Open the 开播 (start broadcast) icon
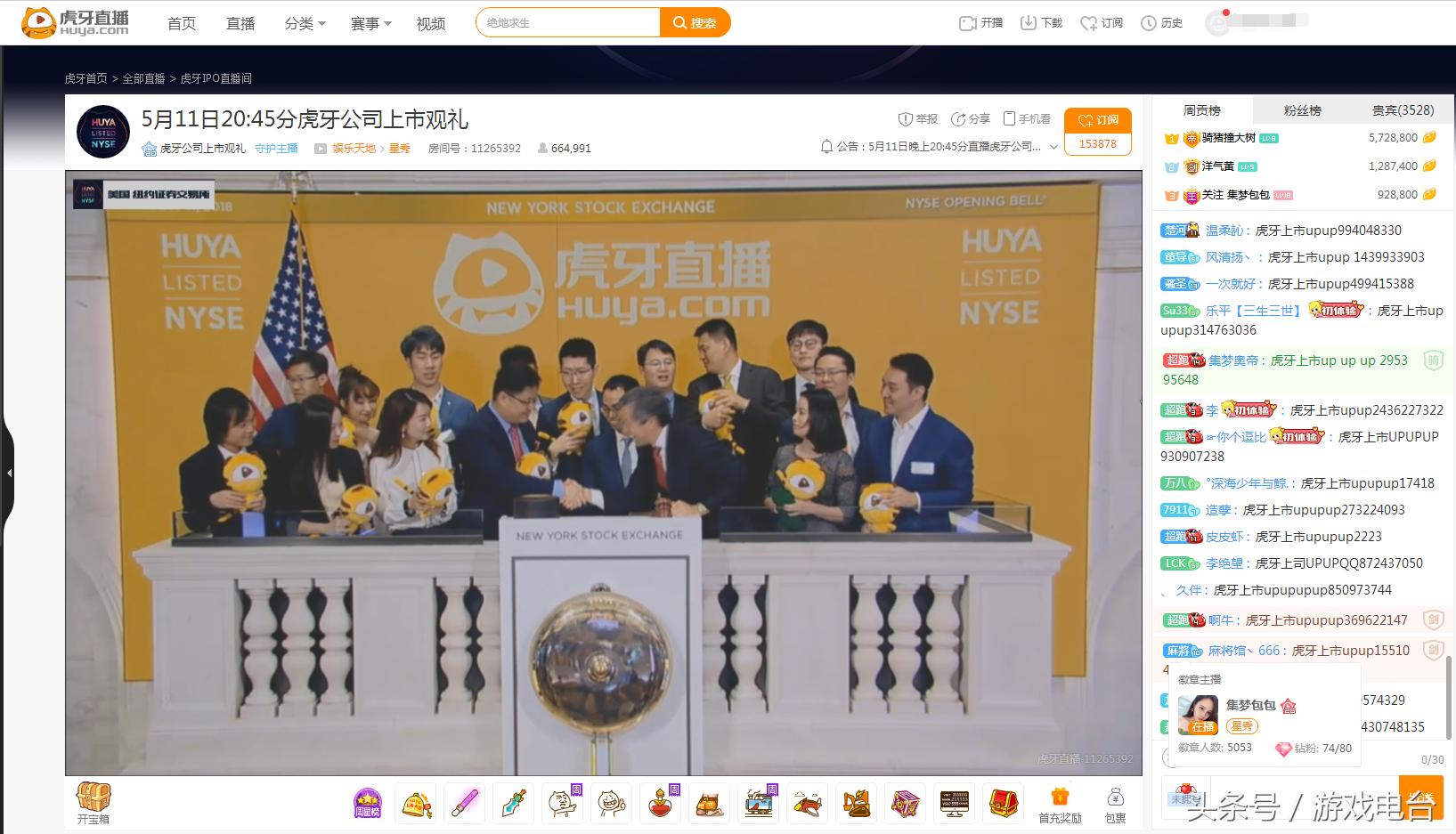The width and height of the screenshot is (1456, 834). tap(980, 22)
